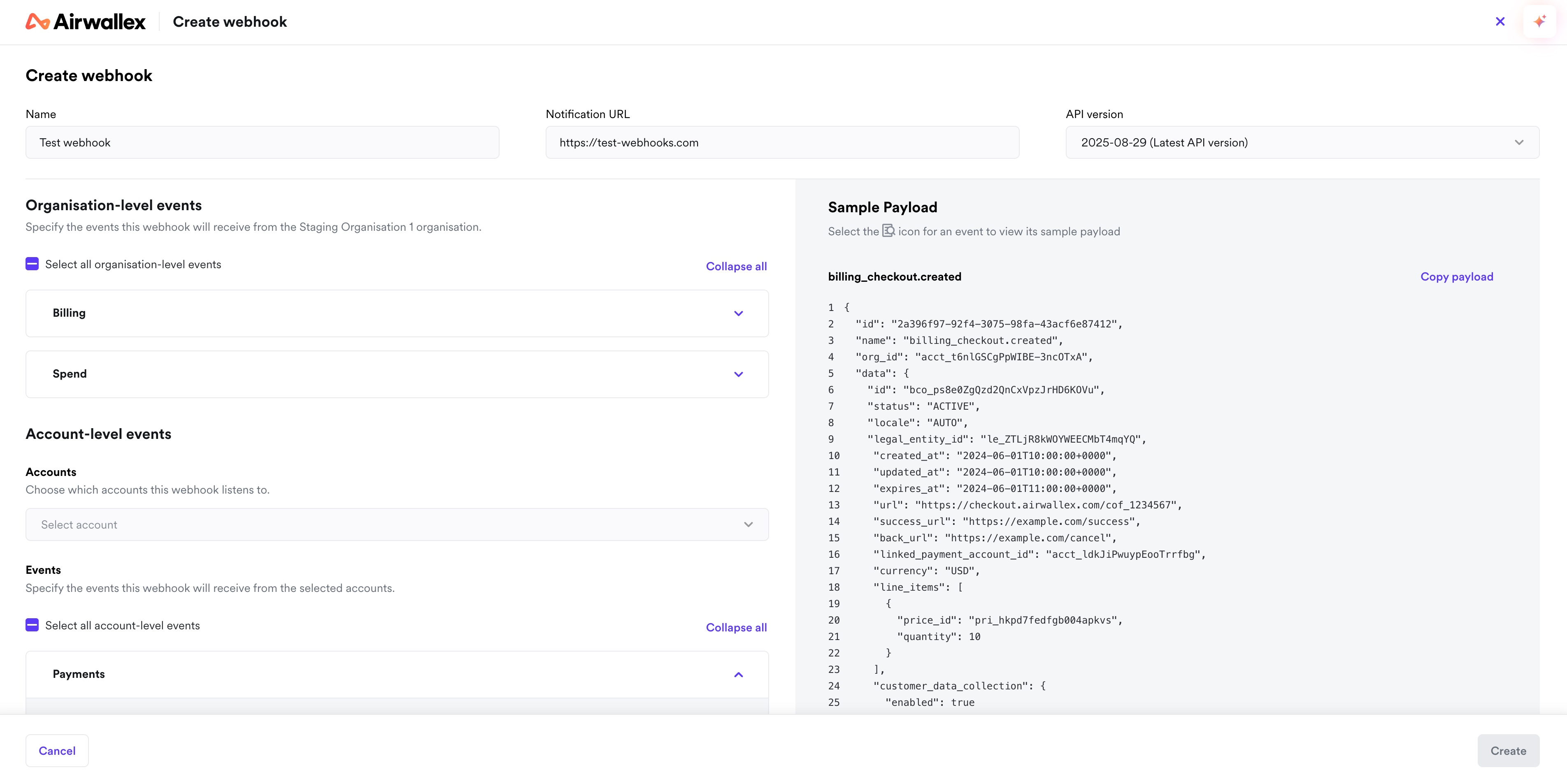The height and width of the screenshot is (784, 1567).
Task: Click the Create button to save webhook
Action: pyautogui.click(x=1509, y=751)
